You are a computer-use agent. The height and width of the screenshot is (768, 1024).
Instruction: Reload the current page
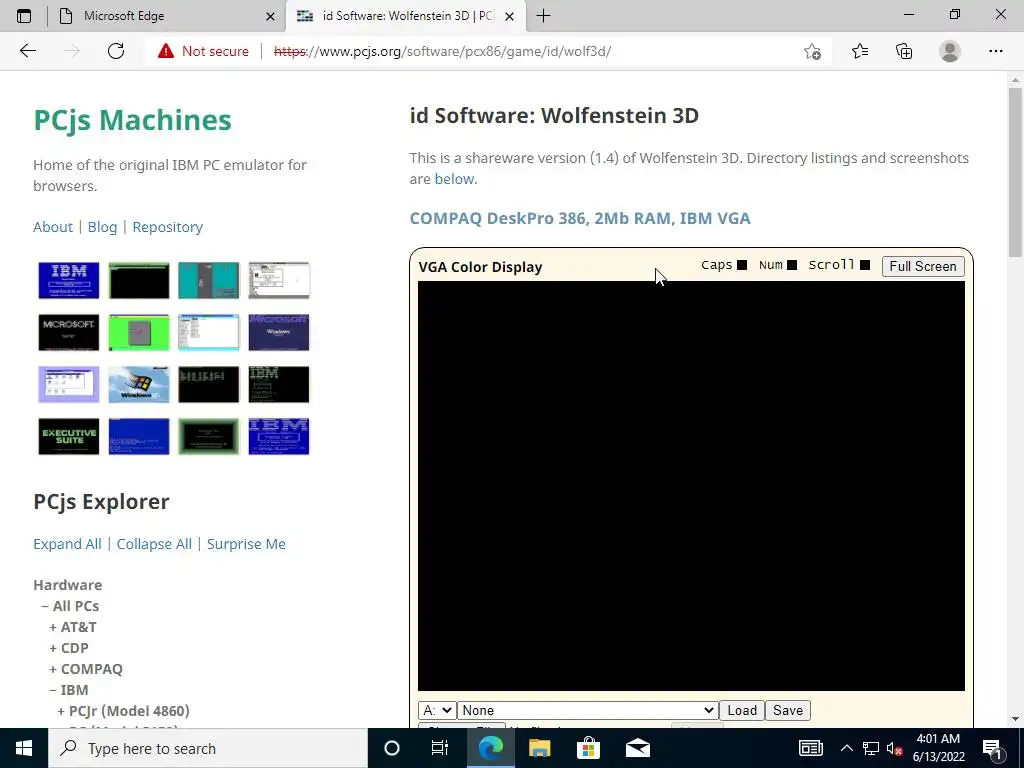(x=116, y=51)
